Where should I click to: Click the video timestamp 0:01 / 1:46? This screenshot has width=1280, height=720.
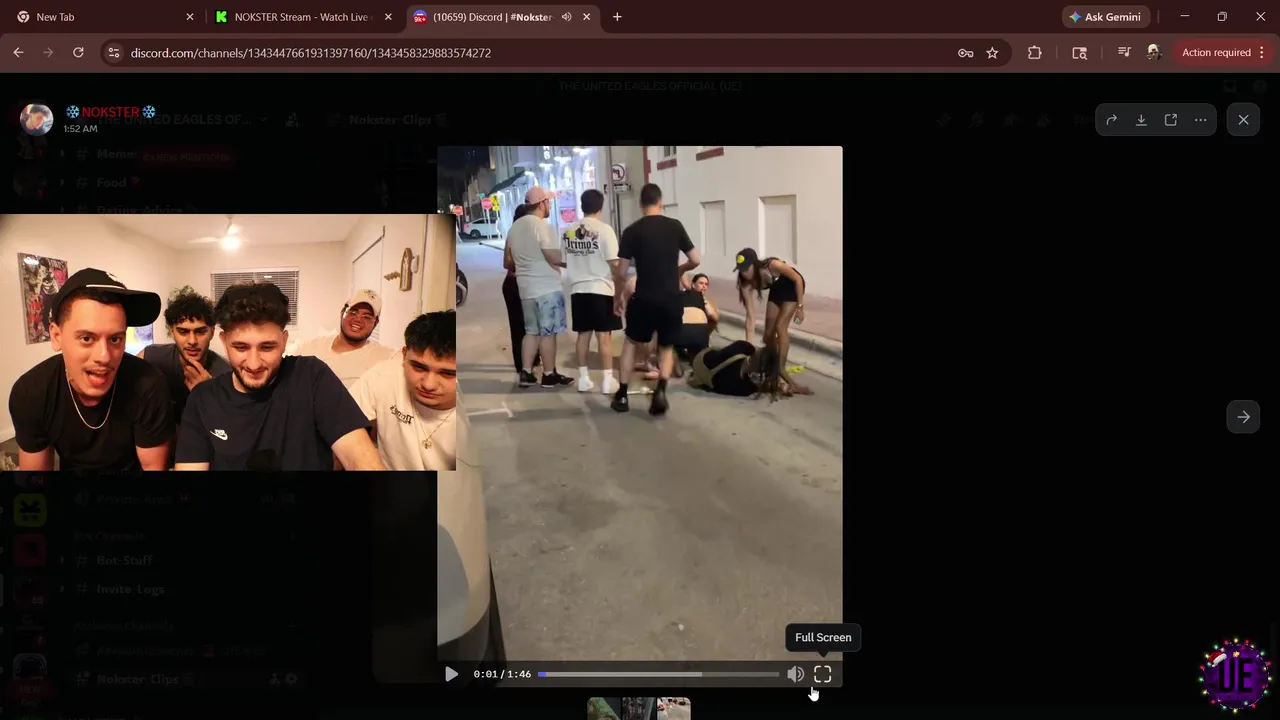point(502,674)
